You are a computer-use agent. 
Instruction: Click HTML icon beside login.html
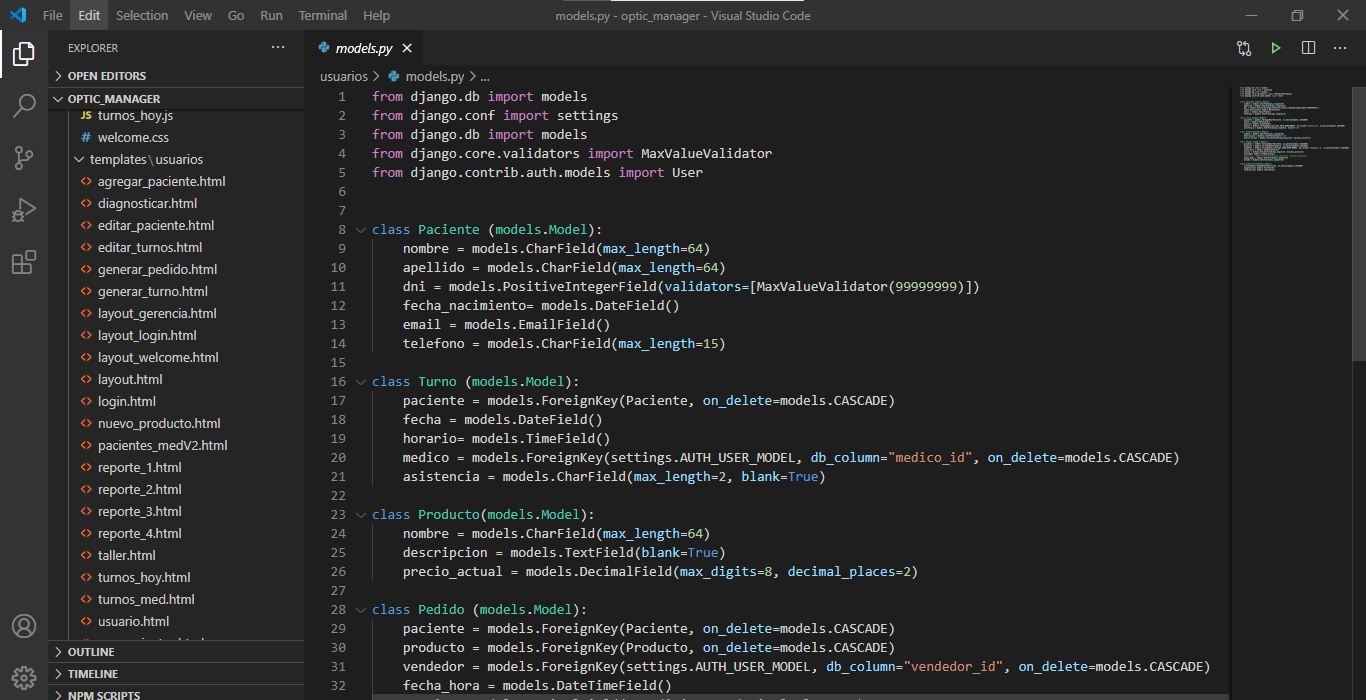(x=86, y=402)
